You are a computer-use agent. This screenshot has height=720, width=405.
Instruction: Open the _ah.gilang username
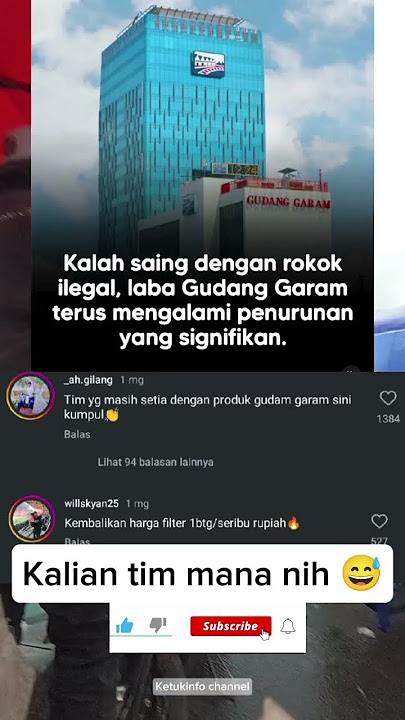click(x=88, y=380)
